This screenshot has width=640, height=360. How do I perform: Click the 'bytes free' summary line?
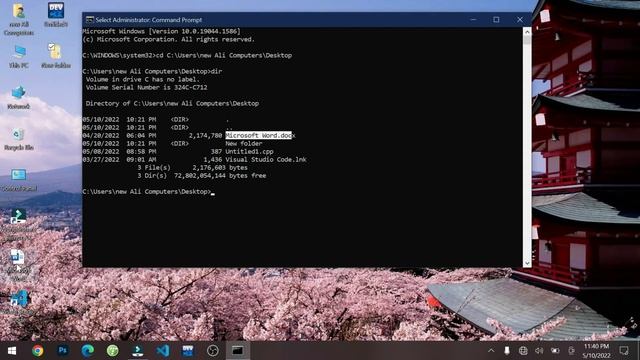coord(202,176)
